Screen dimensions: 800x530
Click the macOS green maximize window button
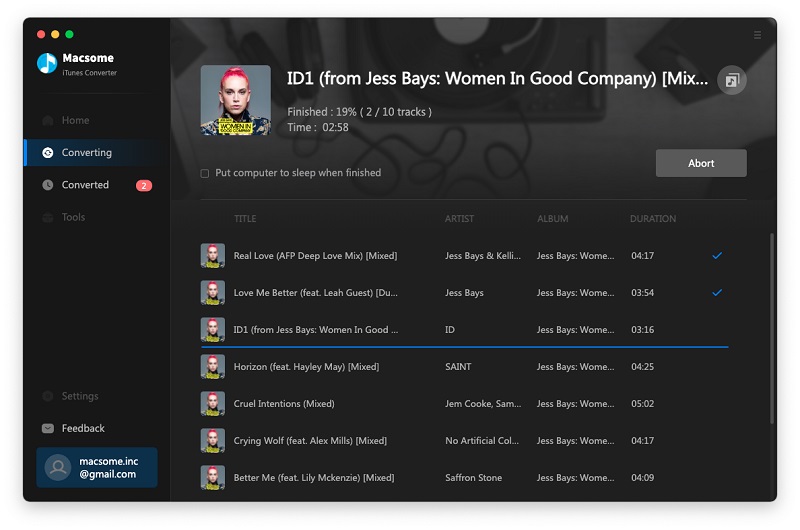69,34
